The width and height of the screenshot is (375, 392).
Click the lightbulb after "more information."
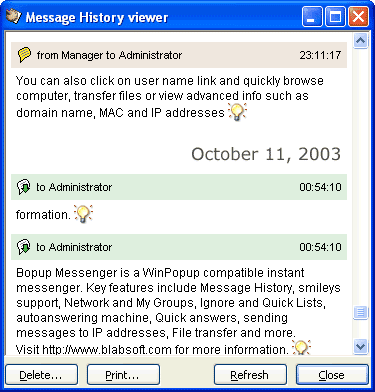[301, 347]
